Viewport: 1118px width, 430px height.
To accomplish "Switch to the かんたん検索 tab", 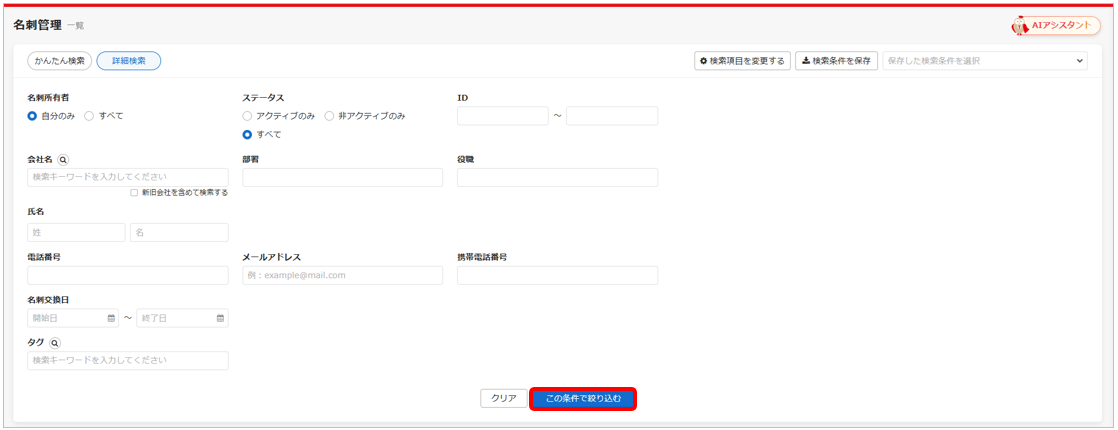I will tap(60, 61).
